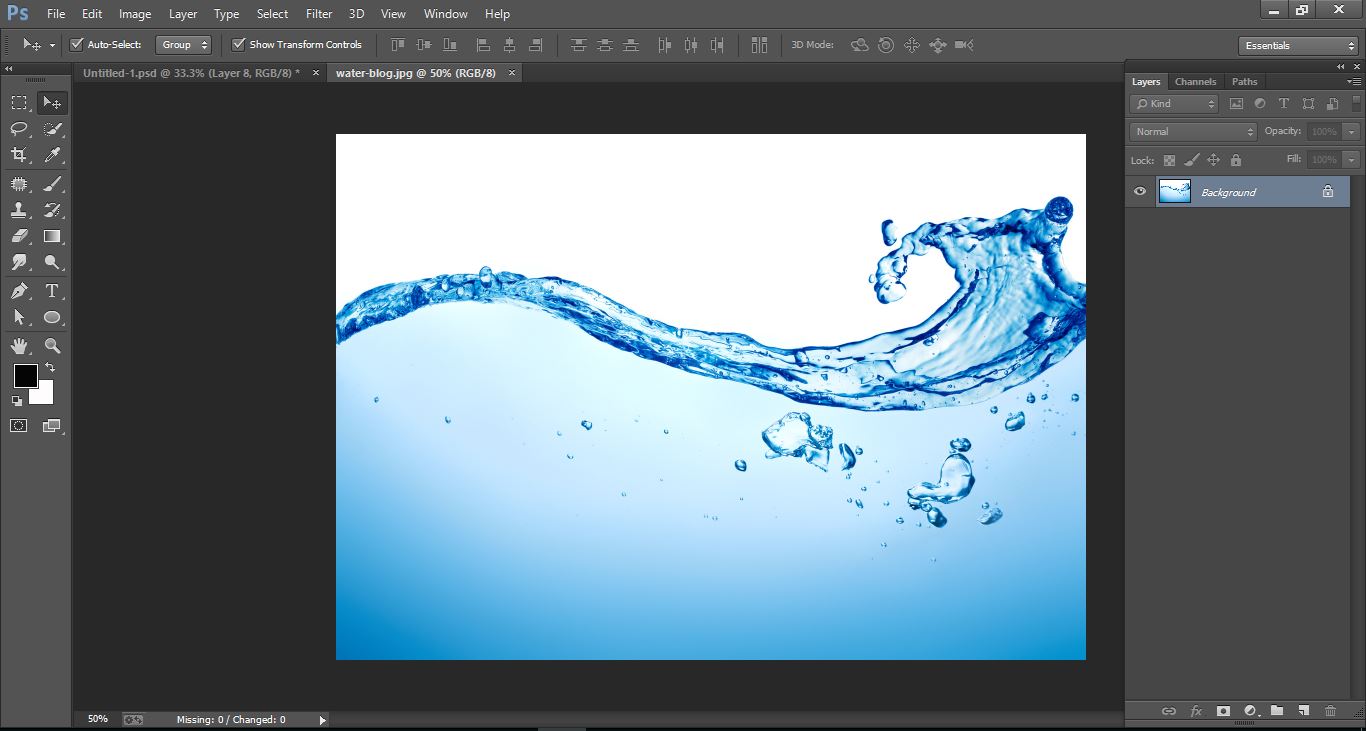Click the foreground color swatch
Image resolution: width=1366 pixels, height=731 pixels.
click(25, 377)
